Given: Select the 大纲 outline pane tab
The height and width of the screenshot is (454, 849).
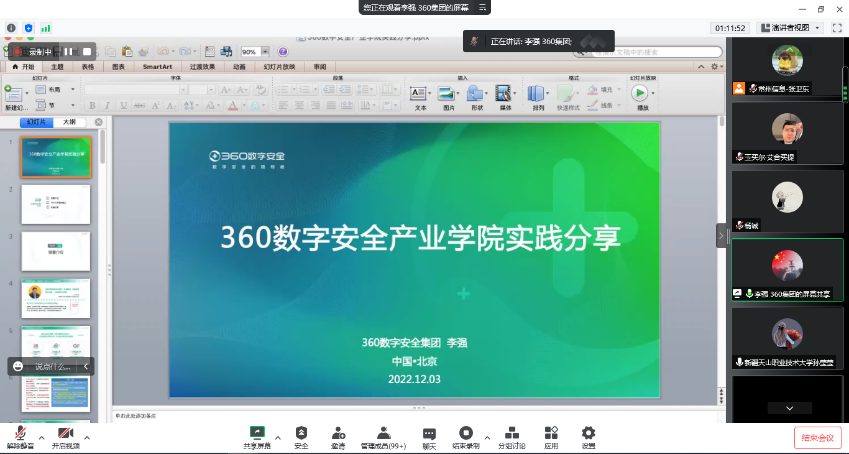Looking at the screenshot, I should click(x=69, y=122).
